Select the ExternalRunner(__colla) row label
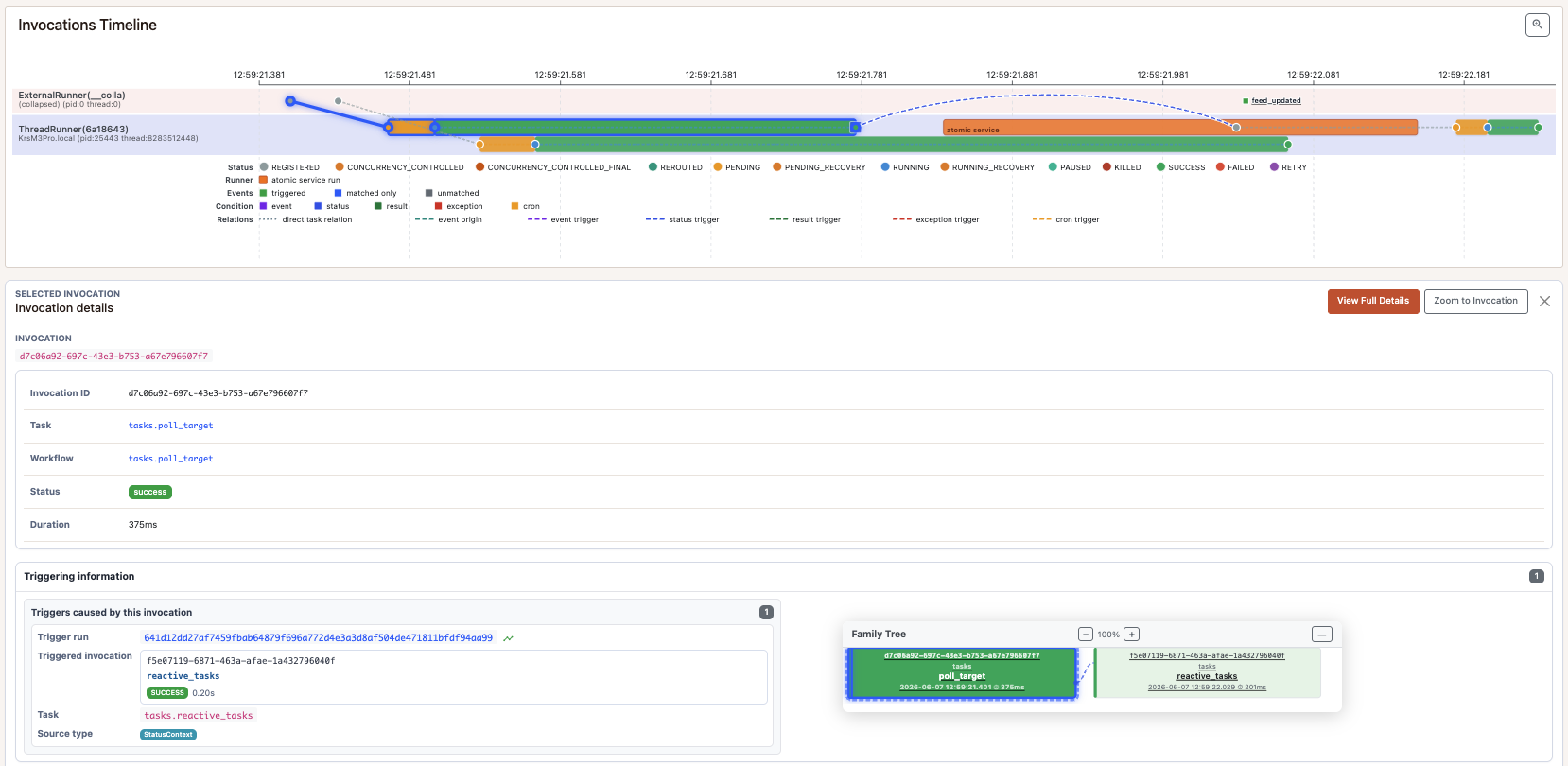 click(x=72, y=96)
